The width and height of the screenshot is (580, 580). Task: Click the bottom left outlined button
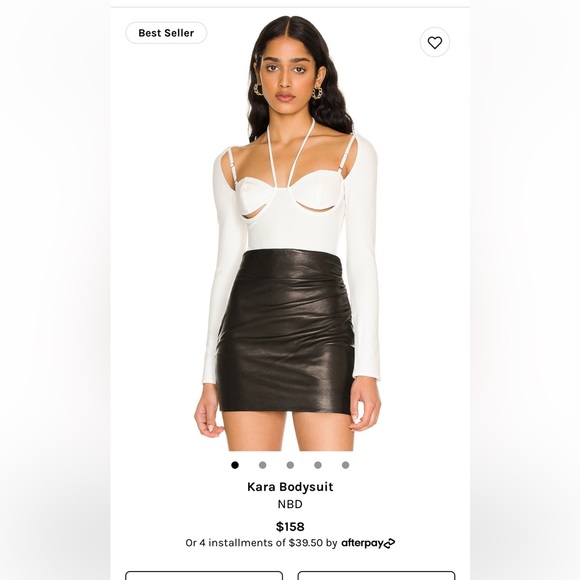click(x=204, y=576)
